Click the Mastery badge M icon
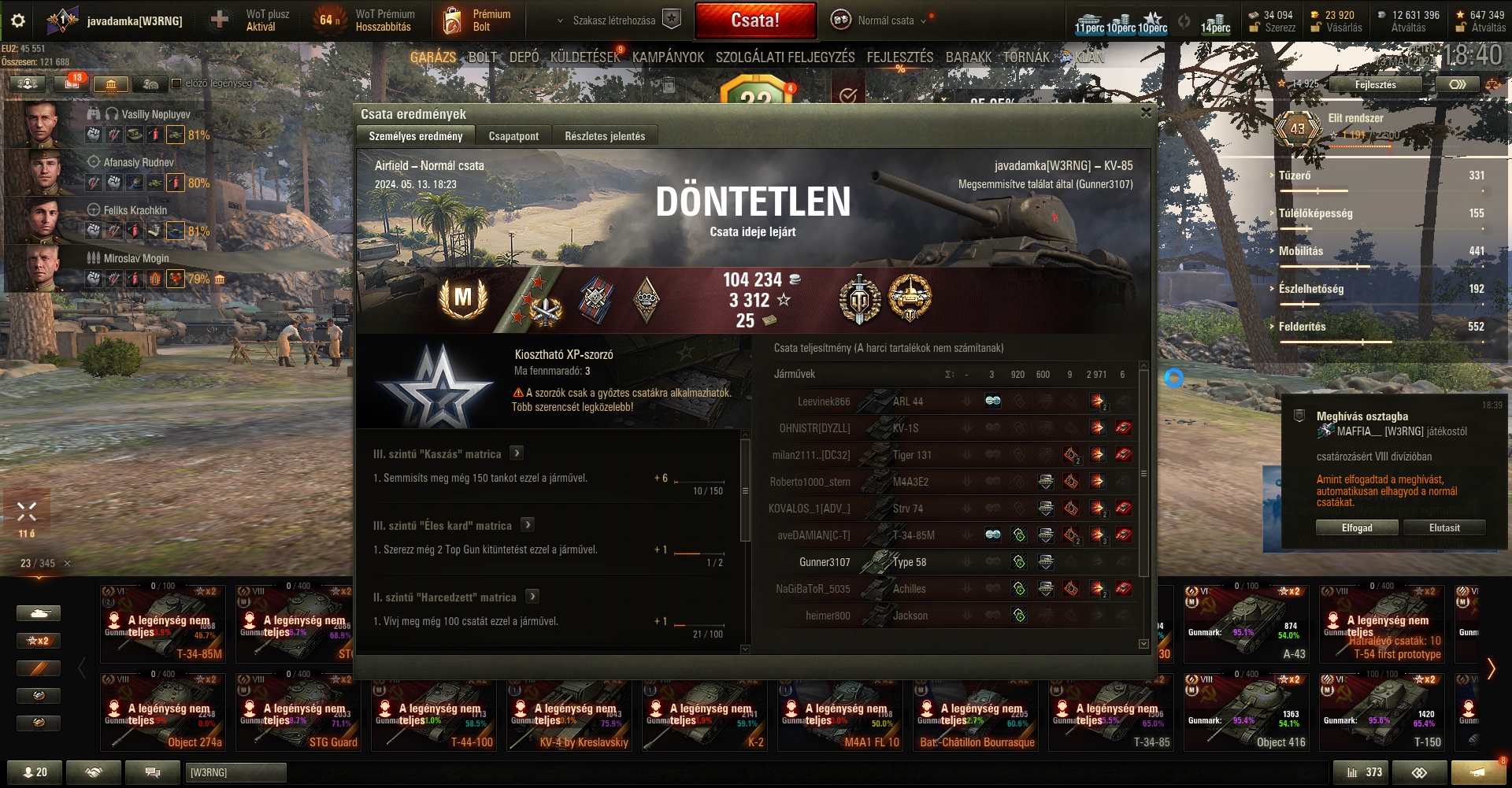 [x=462, y=298]
